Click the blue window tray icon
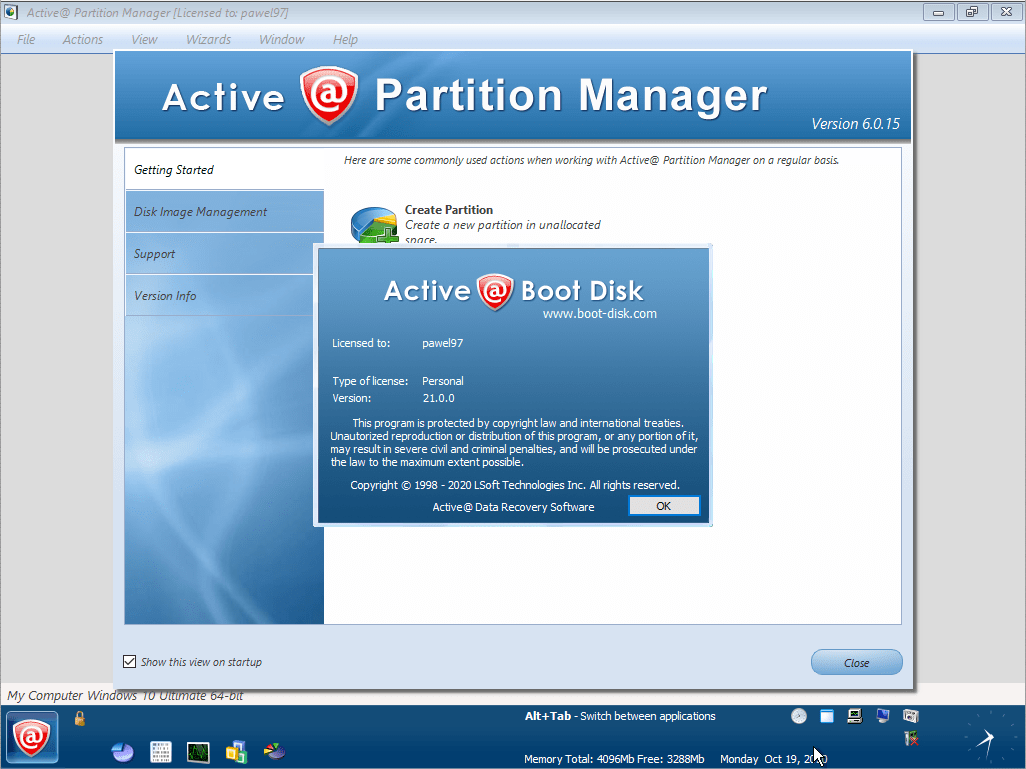The width and height of the screenshot is (1026, 769). click(827, 716)
